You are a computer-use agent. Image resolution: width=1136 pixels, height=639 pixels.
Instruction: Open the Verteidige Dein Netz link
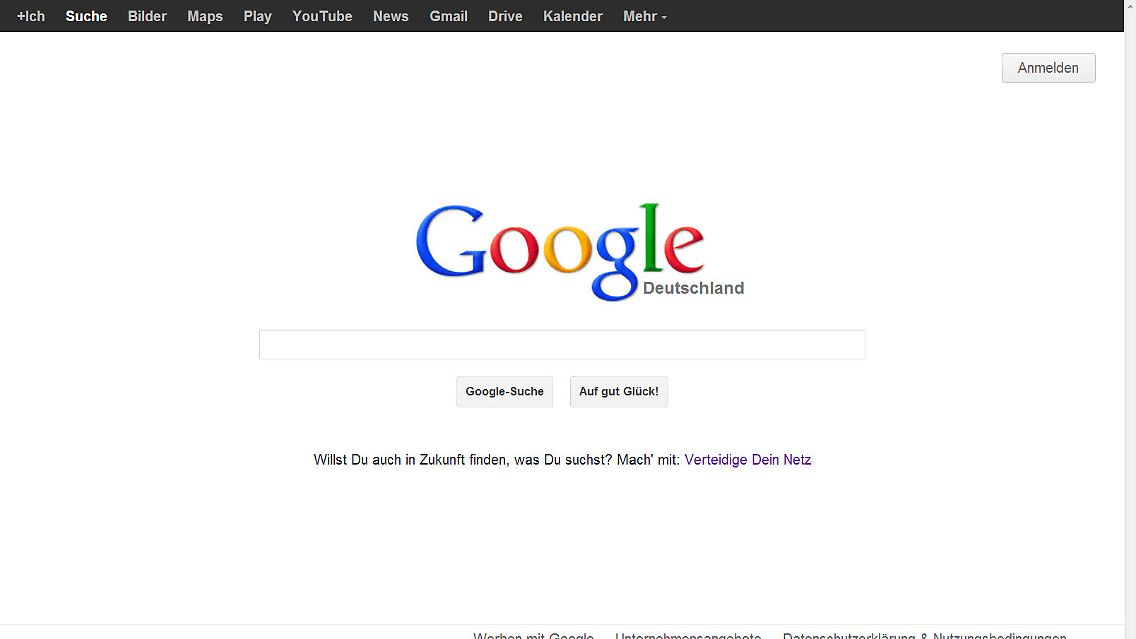click(748, 460)
